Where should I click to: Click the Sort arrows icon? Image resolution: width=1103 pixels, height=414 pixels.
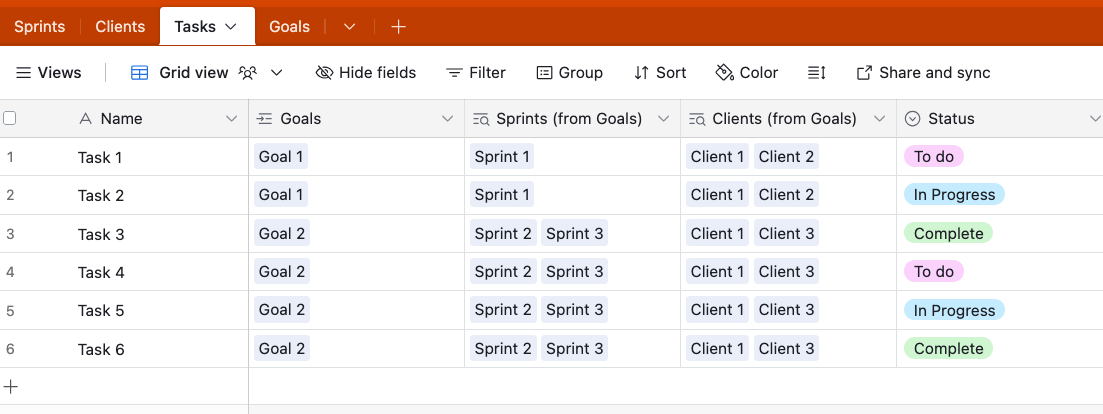click(x=641, y=72)
